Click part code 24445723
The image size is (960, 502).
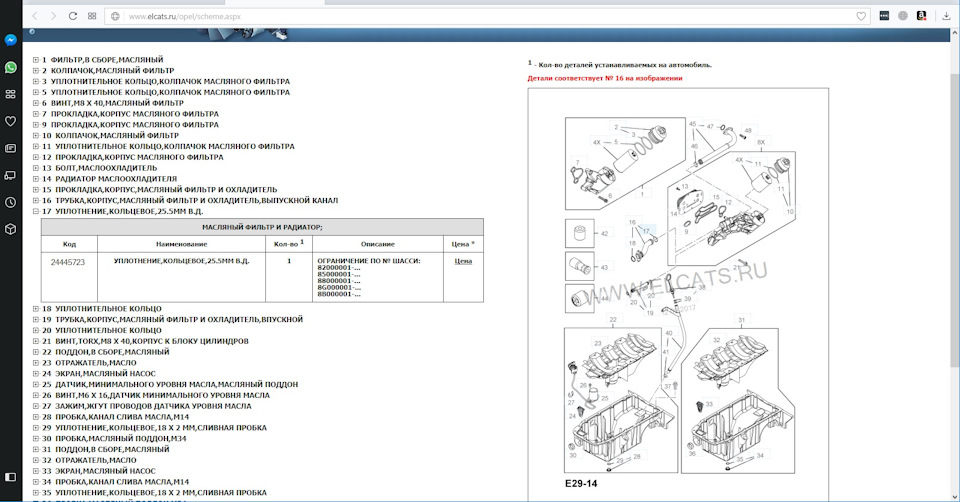point(68,262)
